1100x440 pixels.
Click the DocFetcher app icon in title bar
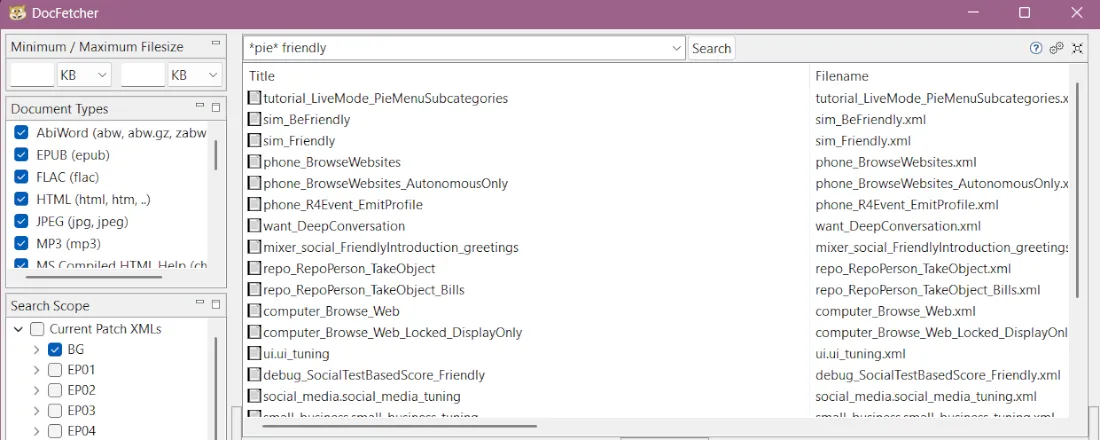pyautogui.click(x=18, y=13)
